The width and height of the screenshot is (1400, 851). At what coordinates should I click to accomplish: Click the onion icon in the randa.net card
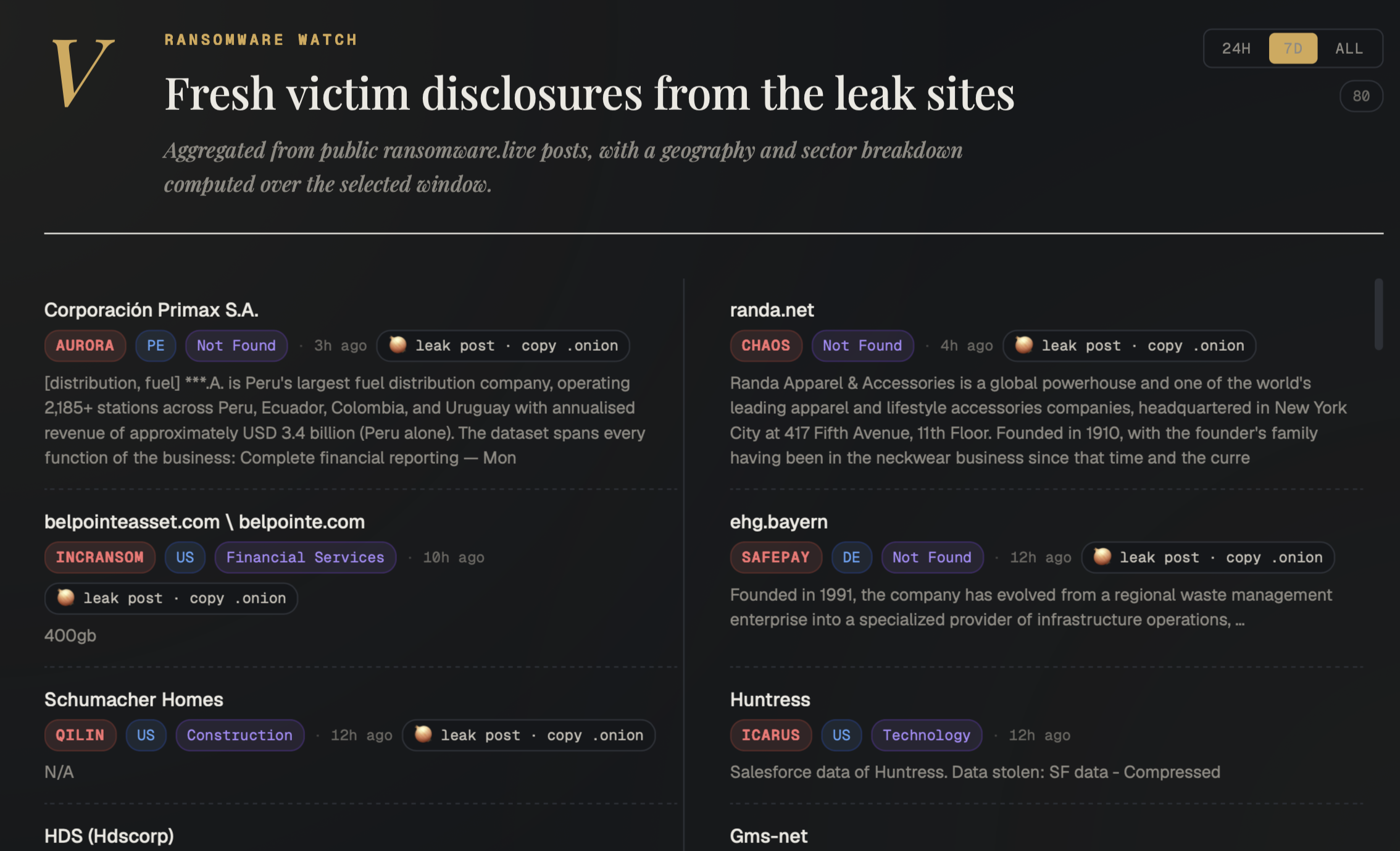point(1024,345)
